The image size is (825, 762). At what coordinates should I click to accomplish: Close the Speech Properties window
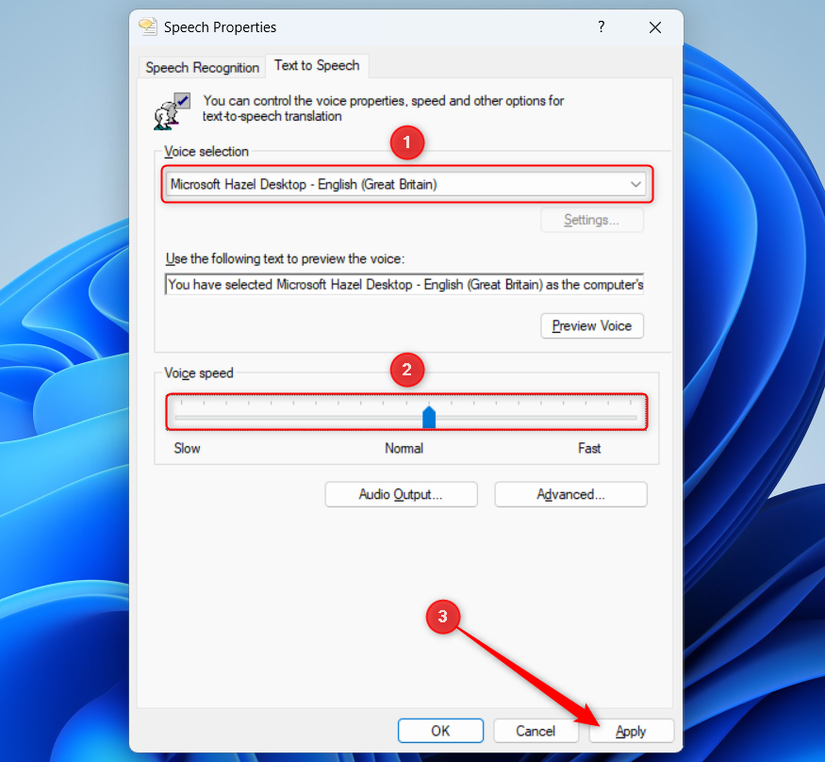655,27
